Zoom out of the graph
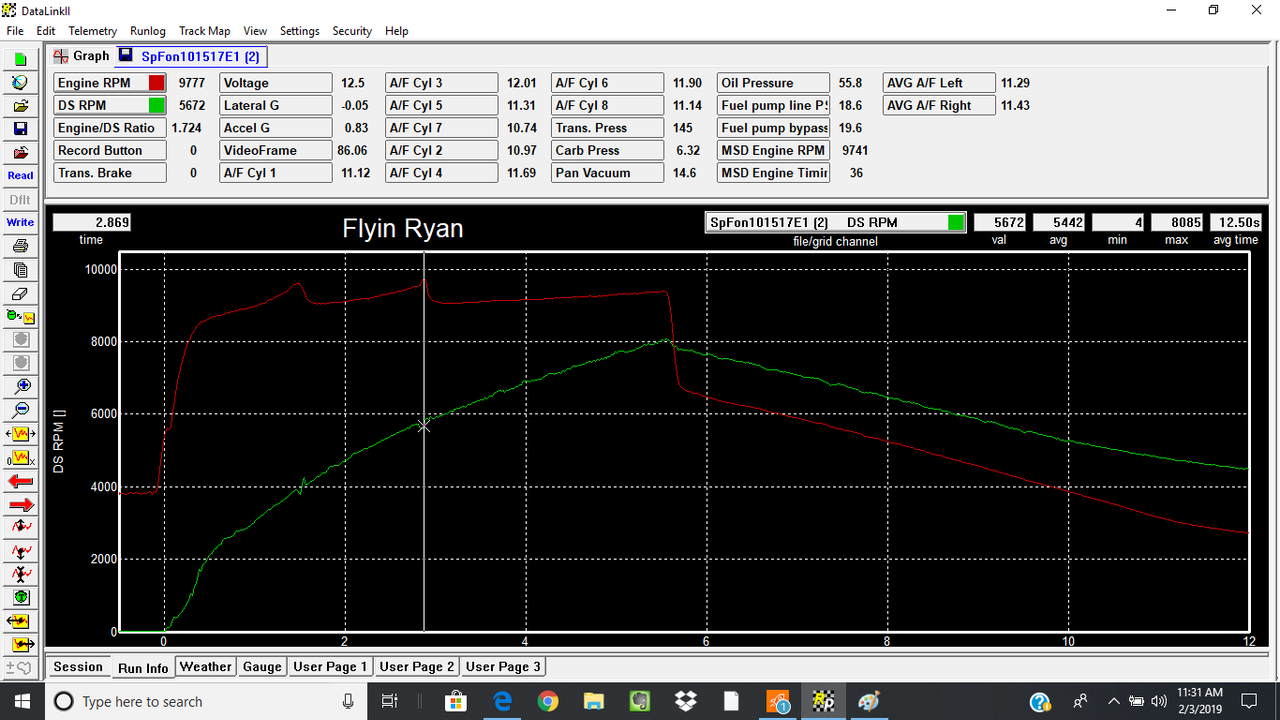 [x=20, y=409]
